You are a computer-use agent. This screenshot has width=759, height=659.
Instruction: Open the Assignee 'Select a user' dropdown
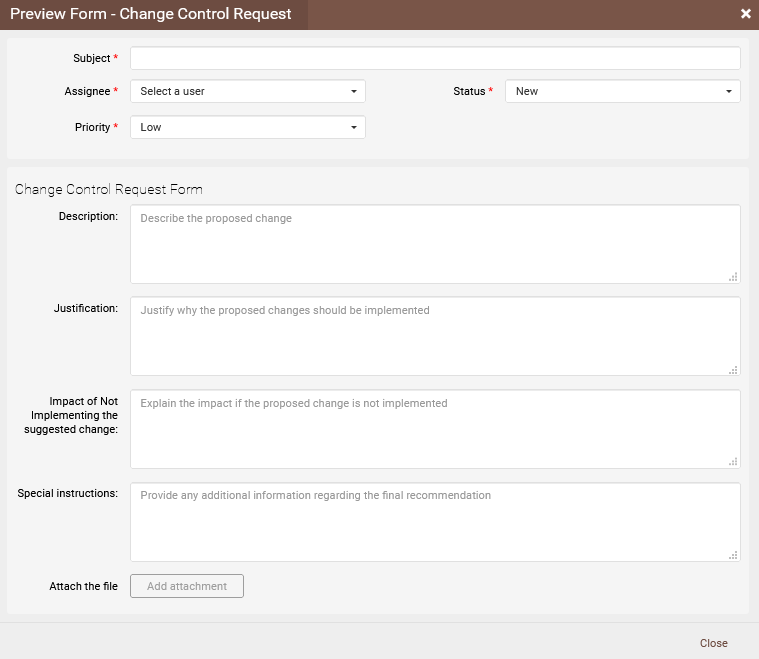(x=247, y=91)
